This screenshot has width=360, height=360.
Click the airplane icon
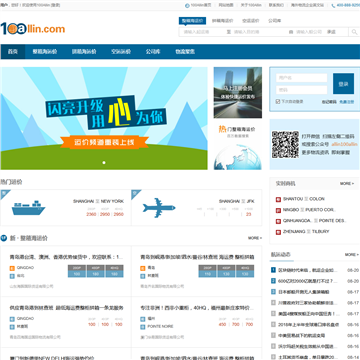point(159,208)
